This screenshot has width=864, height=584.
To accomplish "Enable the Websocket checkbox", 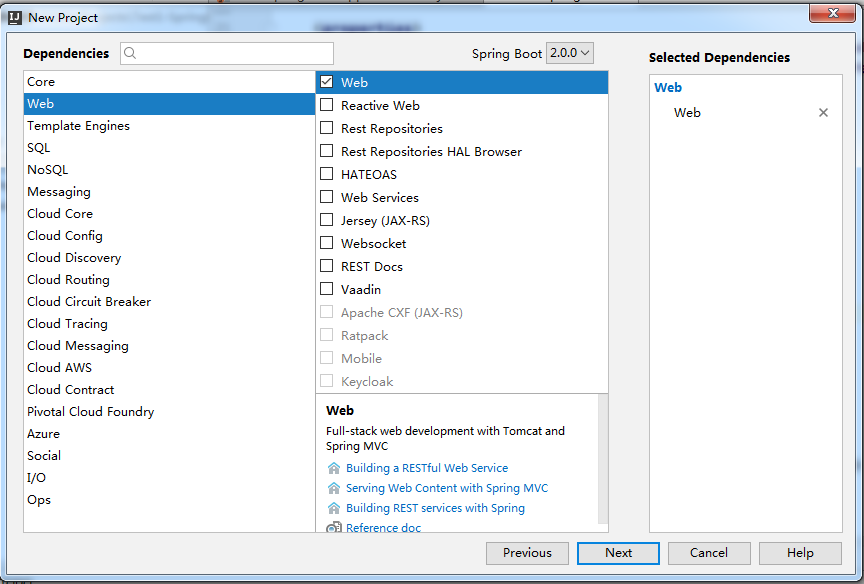I will (x=327, y=242).
